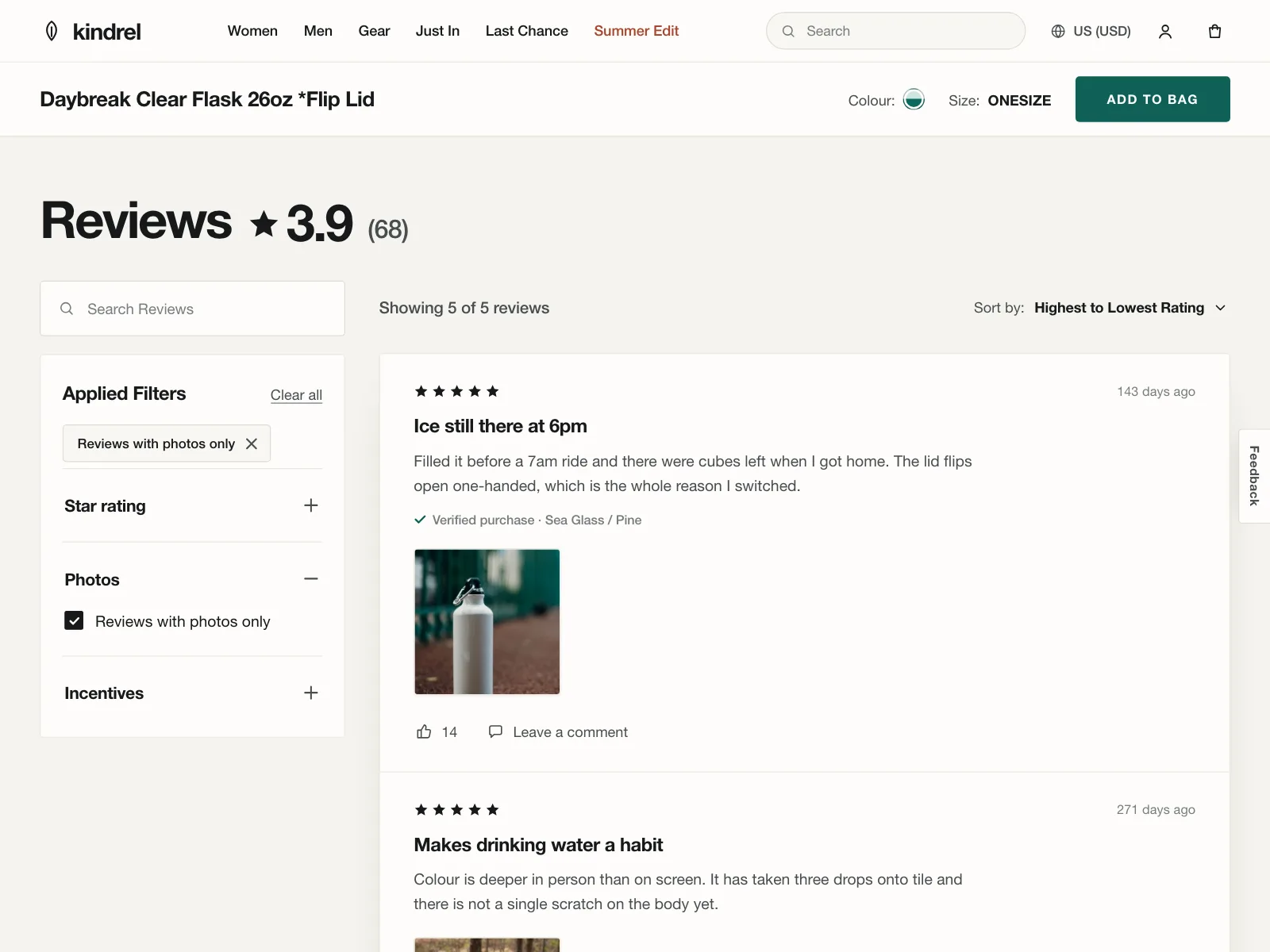Click the 'Applied Filters' heading
Viewport: 1270px width, 952px height.
pyautogui.click(x=125, y=393)
